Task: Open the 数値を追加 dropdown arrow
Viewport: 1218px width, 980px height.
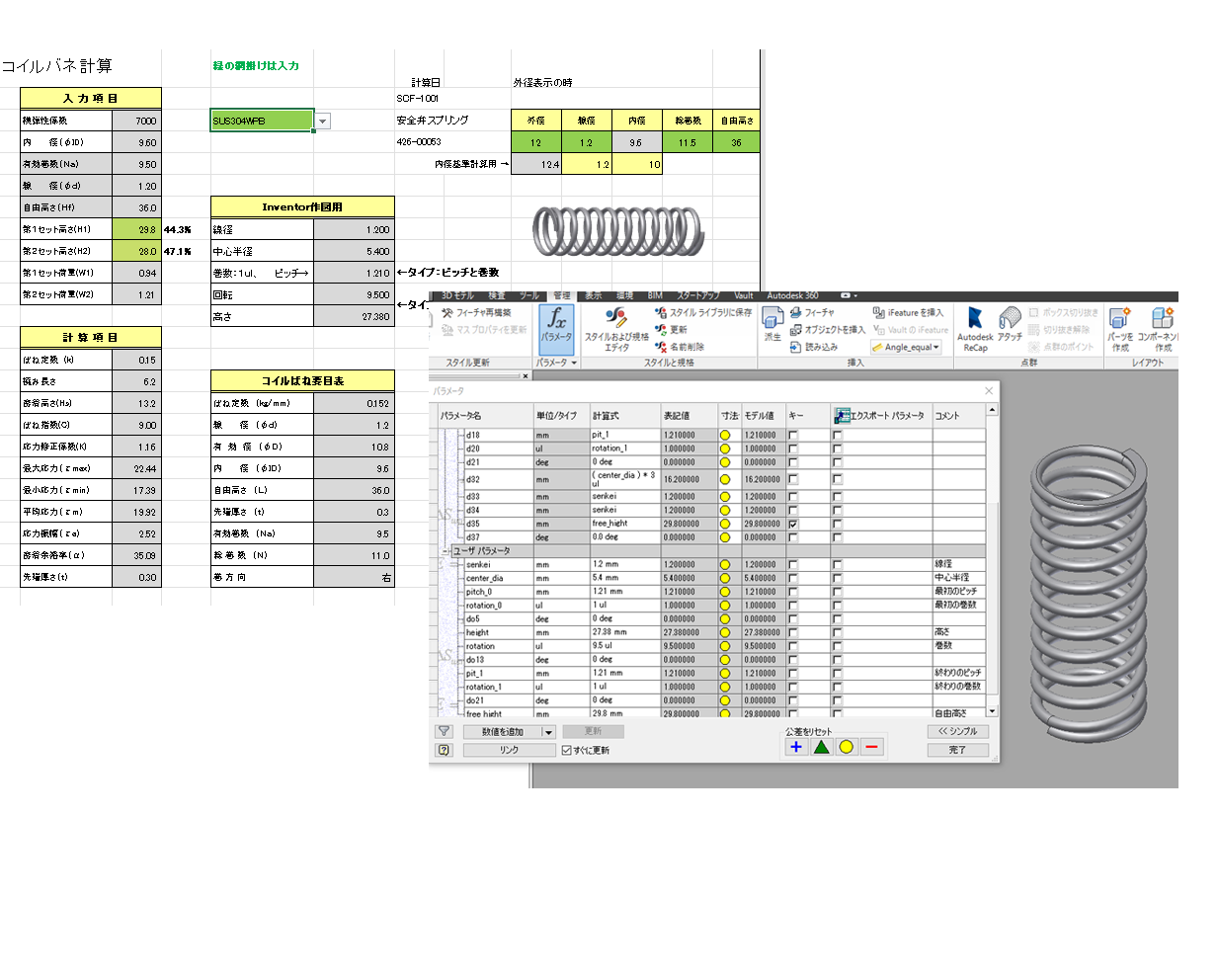Action: [549, 732]
